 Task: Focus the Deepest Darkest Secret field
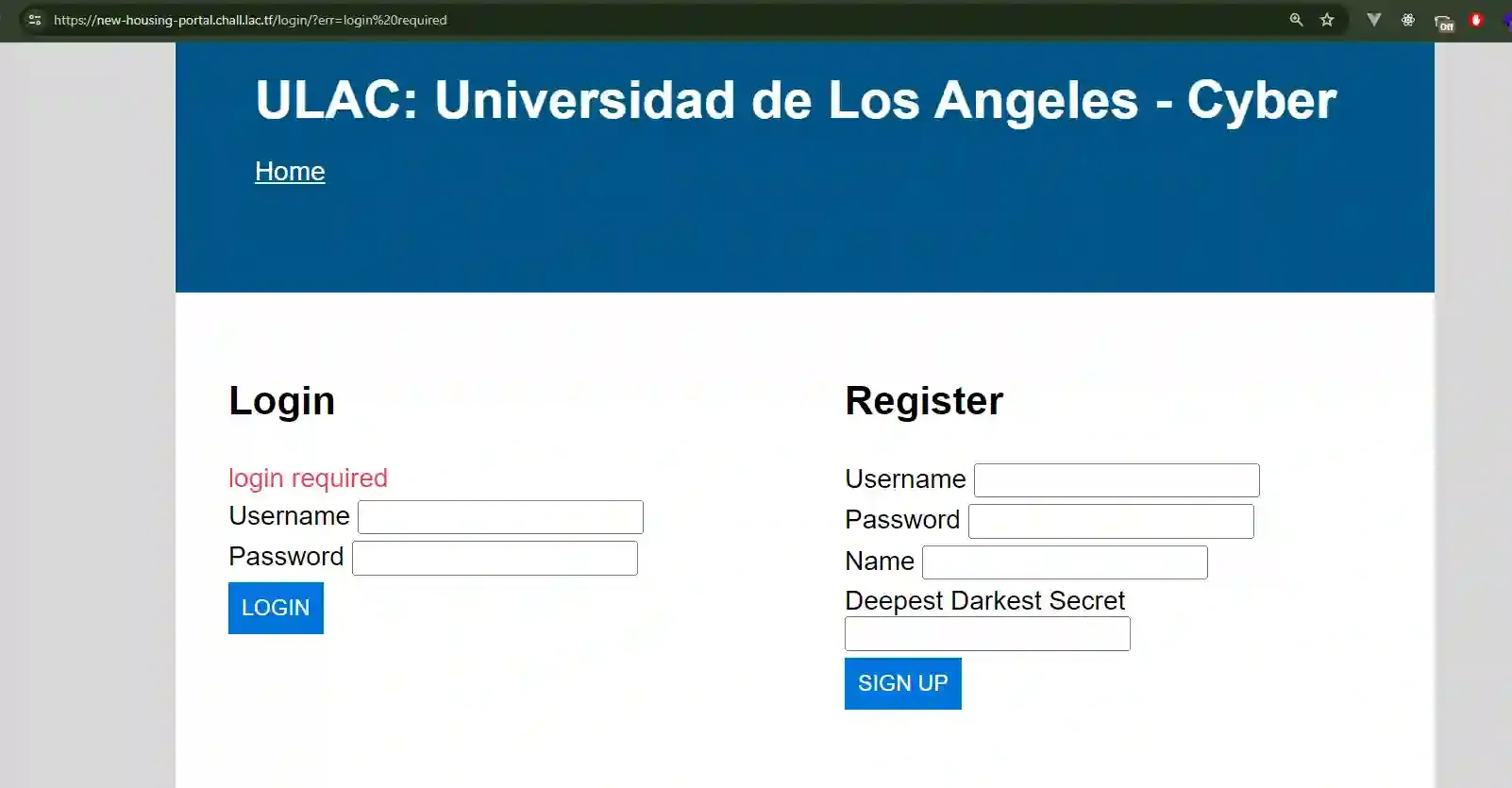(x=986, y=633)
